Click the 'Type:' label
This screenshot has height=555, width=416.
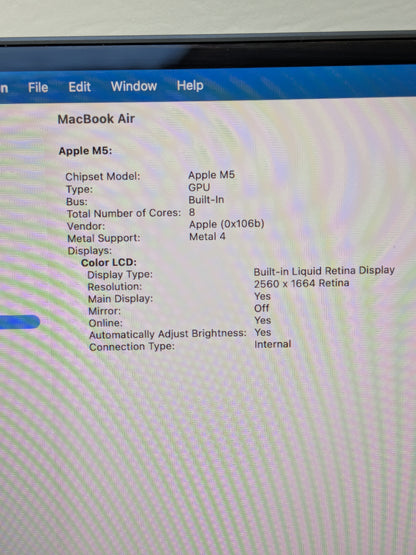click(x=79, y=189)
